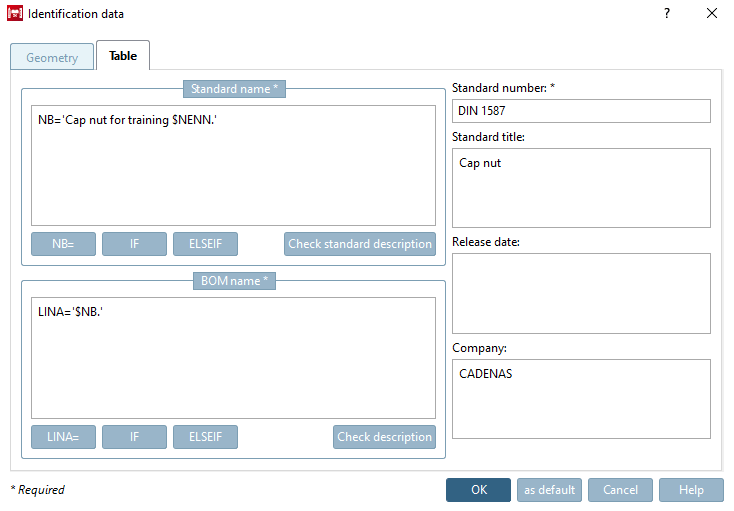Close the Identification data dialog
Image resolution: width=734 pixels, height=511 pixels.
(712, 14)
